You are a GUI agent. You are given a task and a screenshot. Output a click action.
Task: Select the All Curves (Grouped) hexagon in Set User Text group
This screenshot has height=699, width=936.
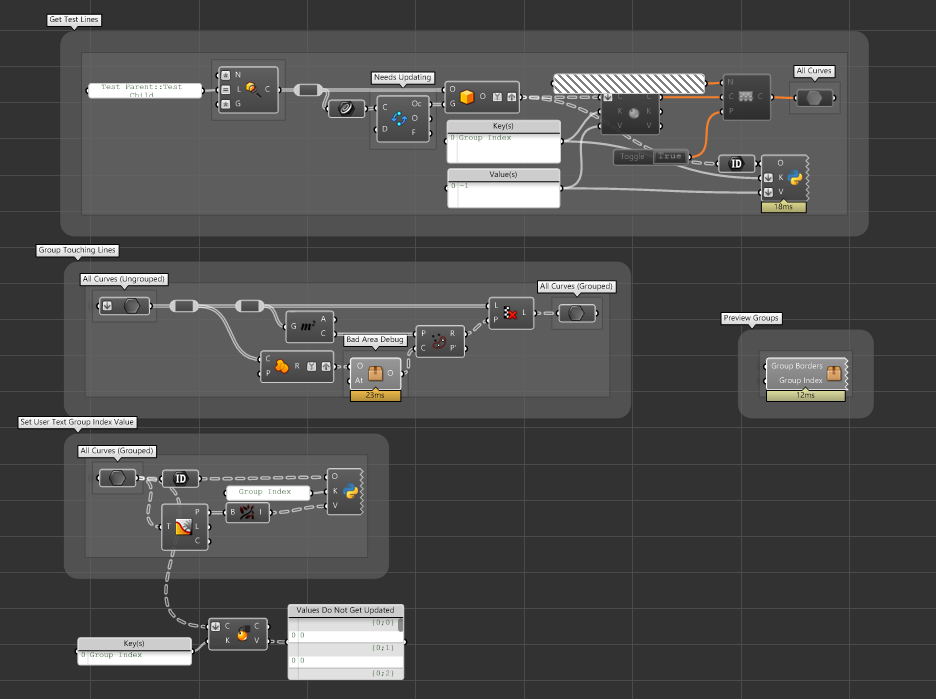tap(117, 478)
